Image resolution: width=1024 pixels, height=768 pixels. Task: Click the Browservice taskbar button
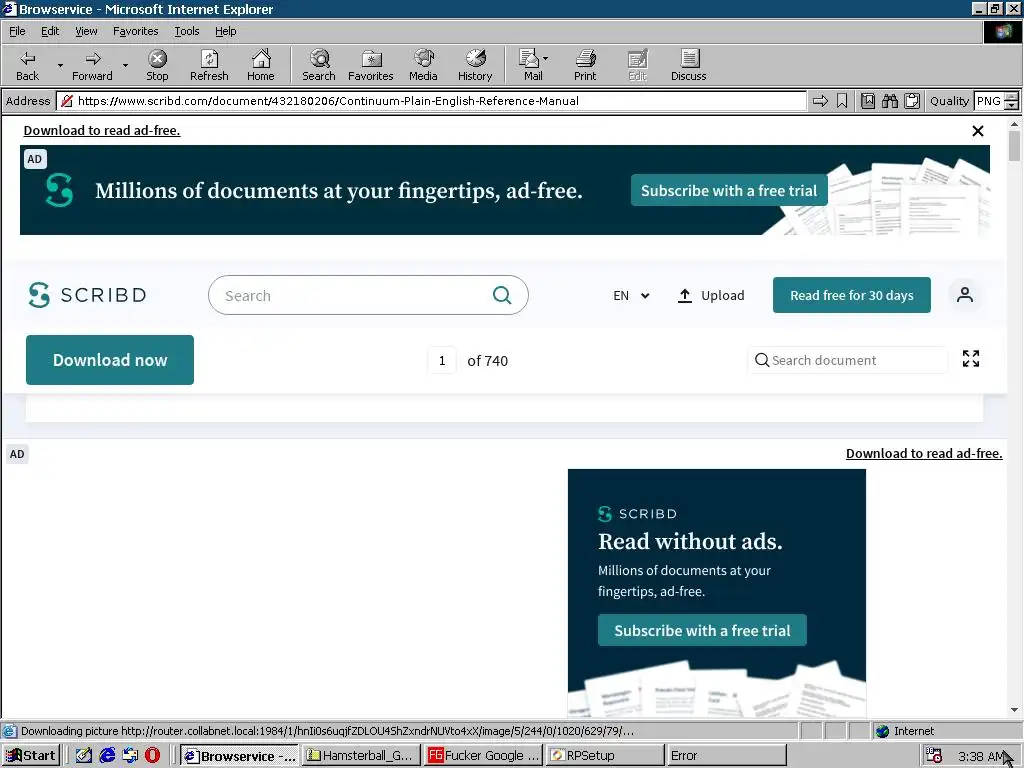(239, 756)
